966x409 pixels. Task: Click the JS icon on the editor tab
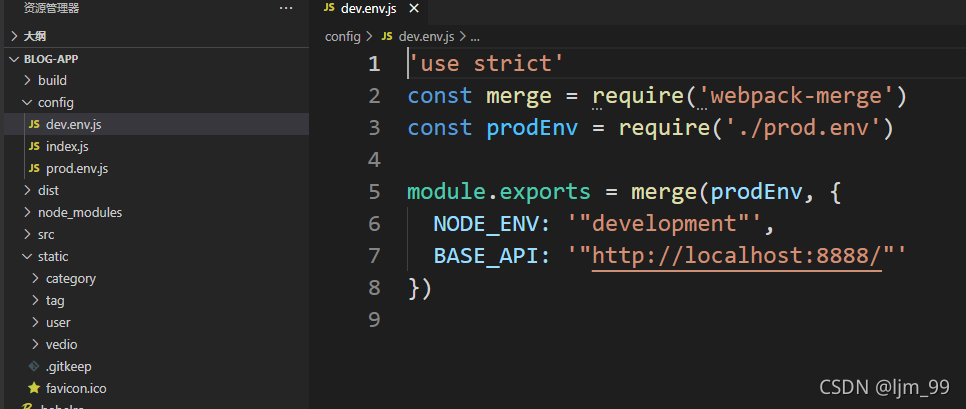329,8
